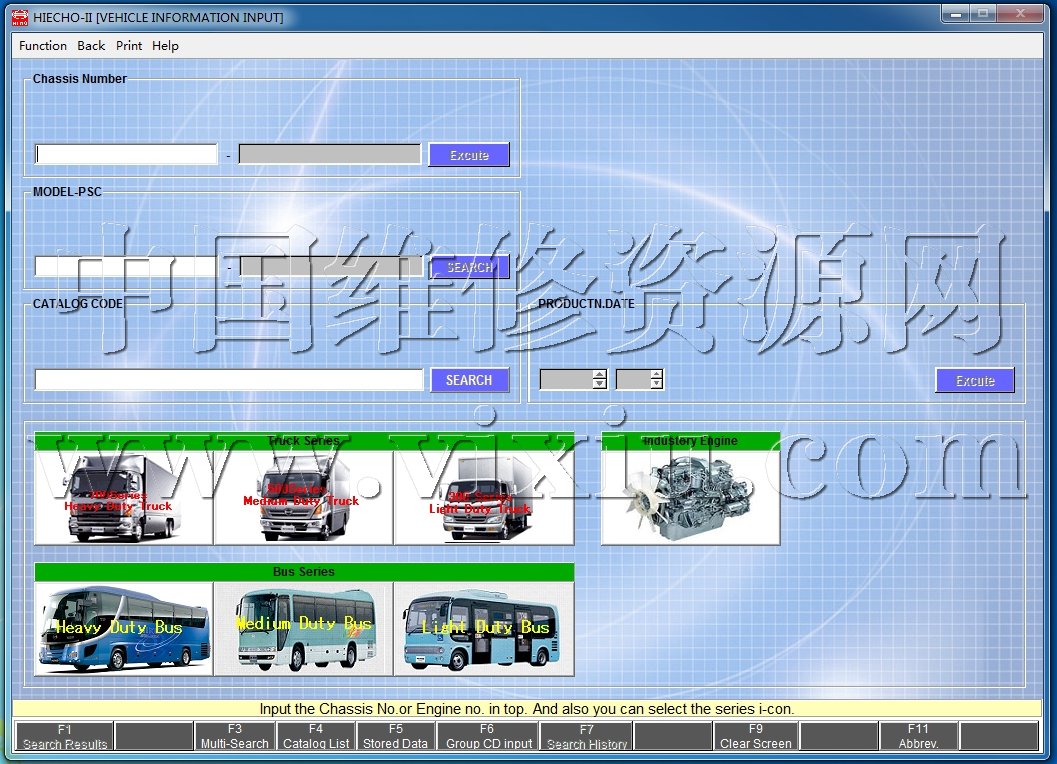Click the Hino logo in title bar
1057x764 pixels.
coord(20,17)
